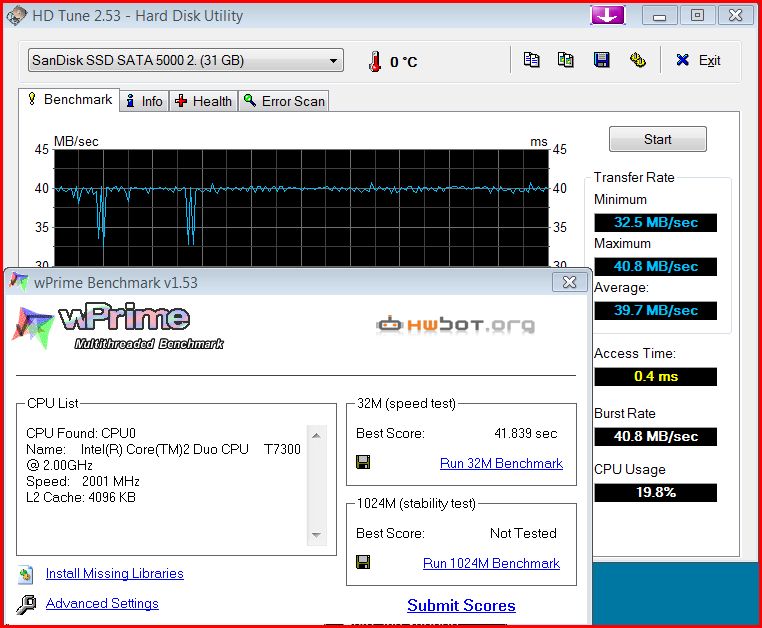Click the wPrime Multithreaded Benchmark logo
The width and height of the screenshot is (762, 628).
pos(118,326)
